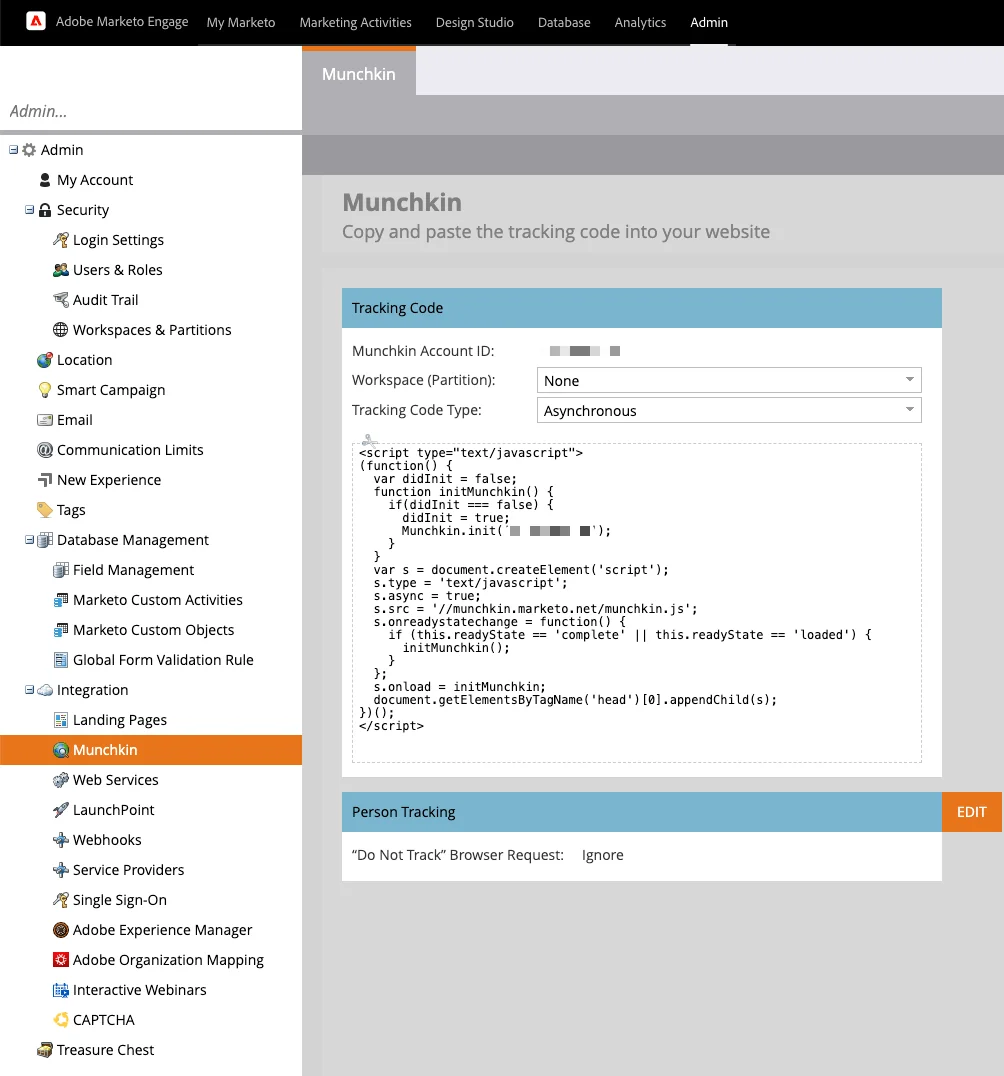Screen dimensions: 1004x1076
Task: Click the Service Providers icon
Action: pos(60,870)
